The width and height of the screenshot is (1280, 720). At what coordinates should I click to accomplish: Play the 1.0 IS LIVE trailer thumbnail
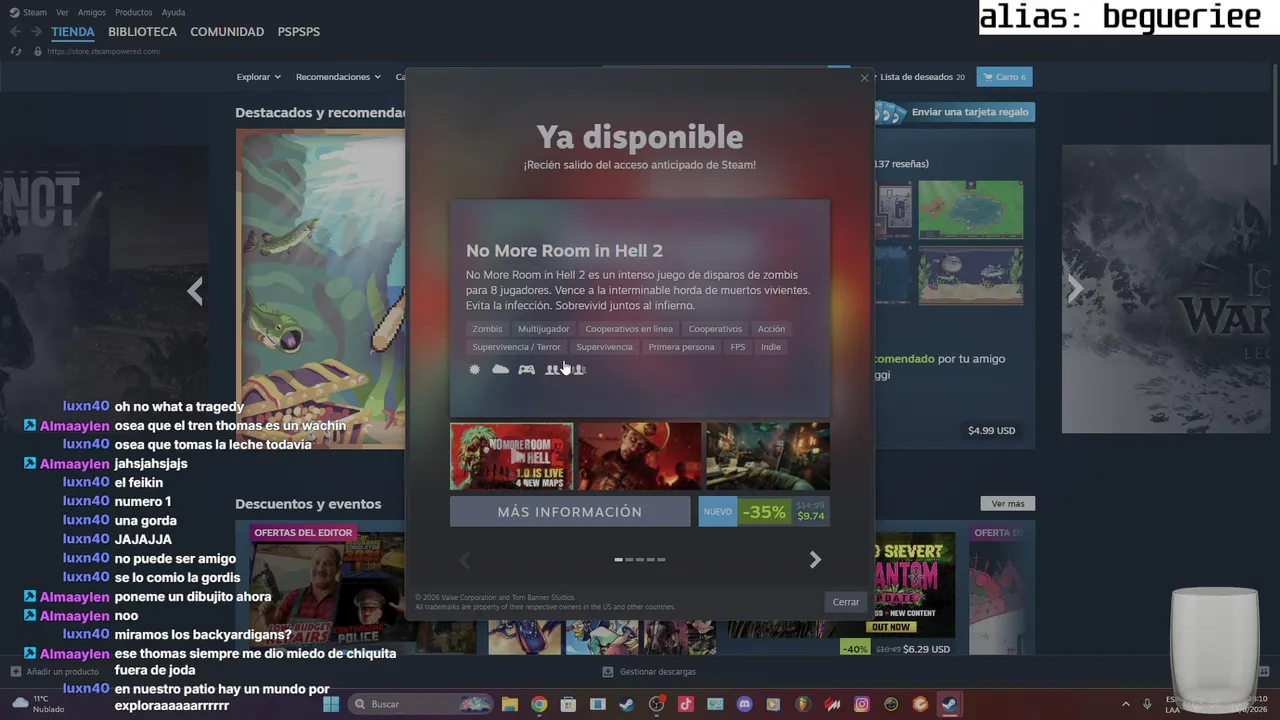click(x=511, y=456)
